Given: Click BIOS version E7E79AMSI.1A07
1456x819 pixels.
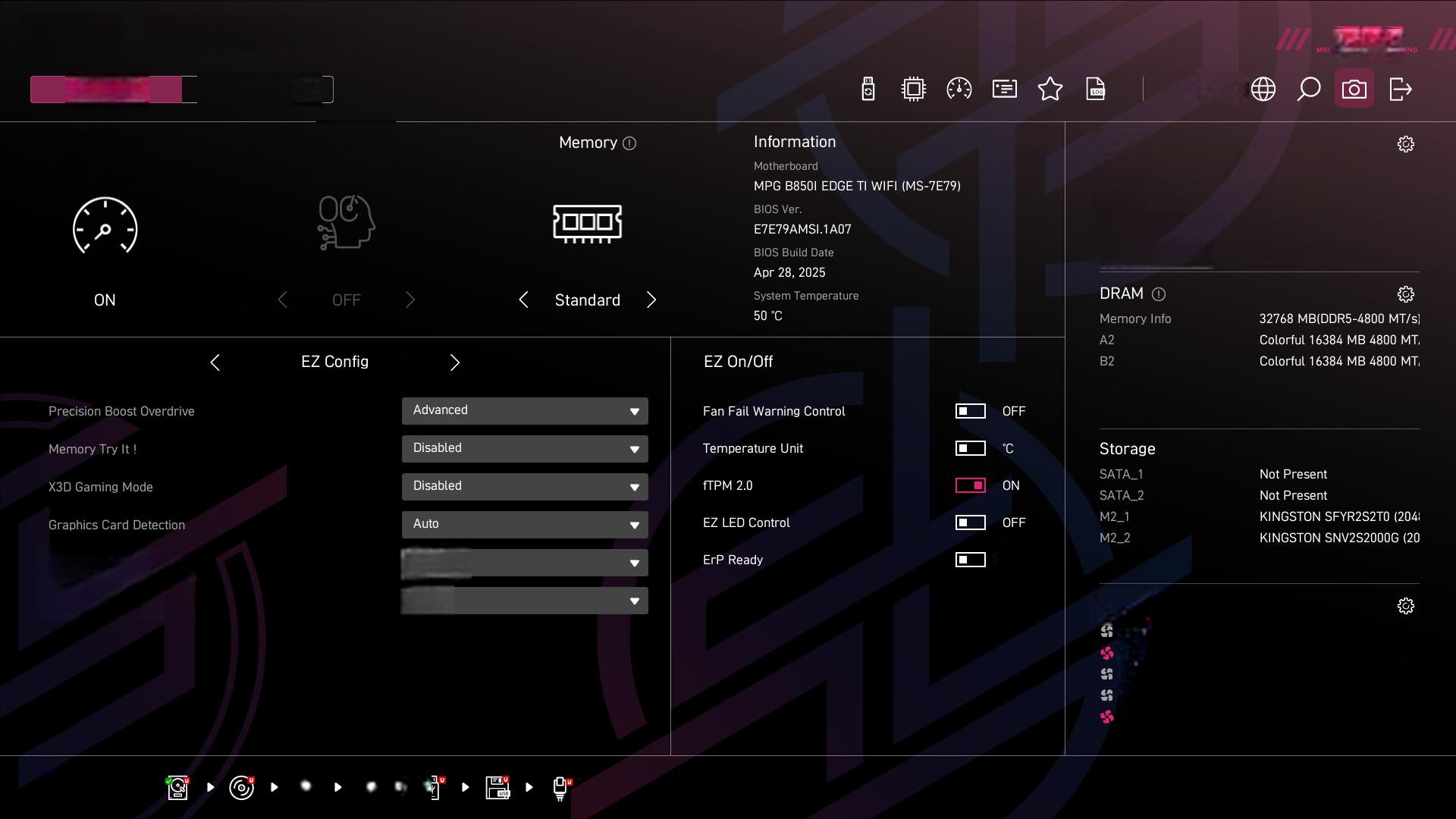Looking at the screenshot, I should coord(802,229).
